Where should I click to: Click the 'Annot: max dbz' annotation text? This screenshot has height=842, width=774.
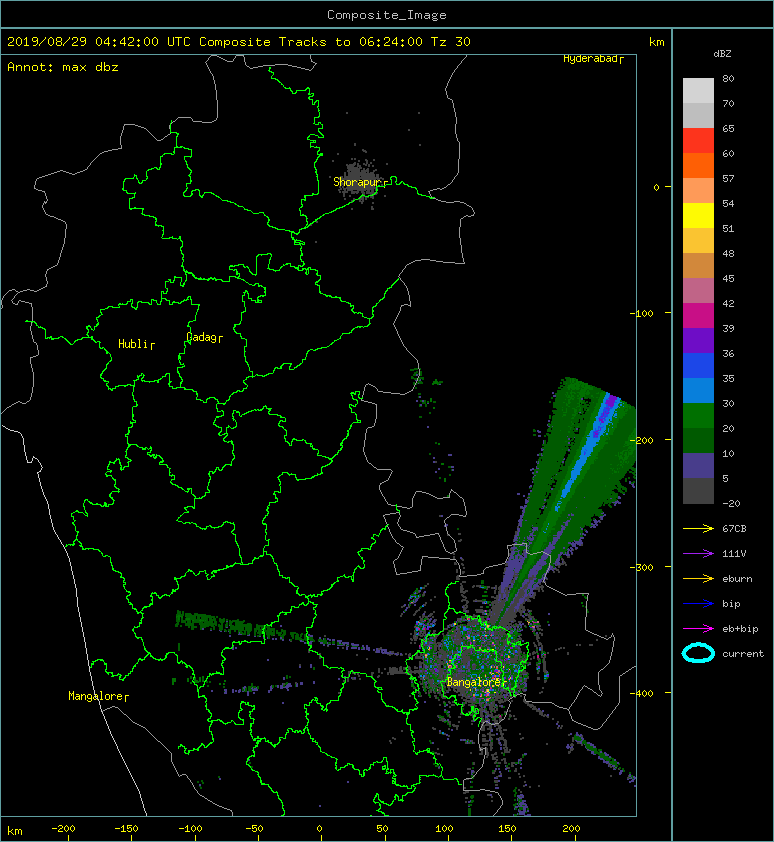[x=63, y=67]
